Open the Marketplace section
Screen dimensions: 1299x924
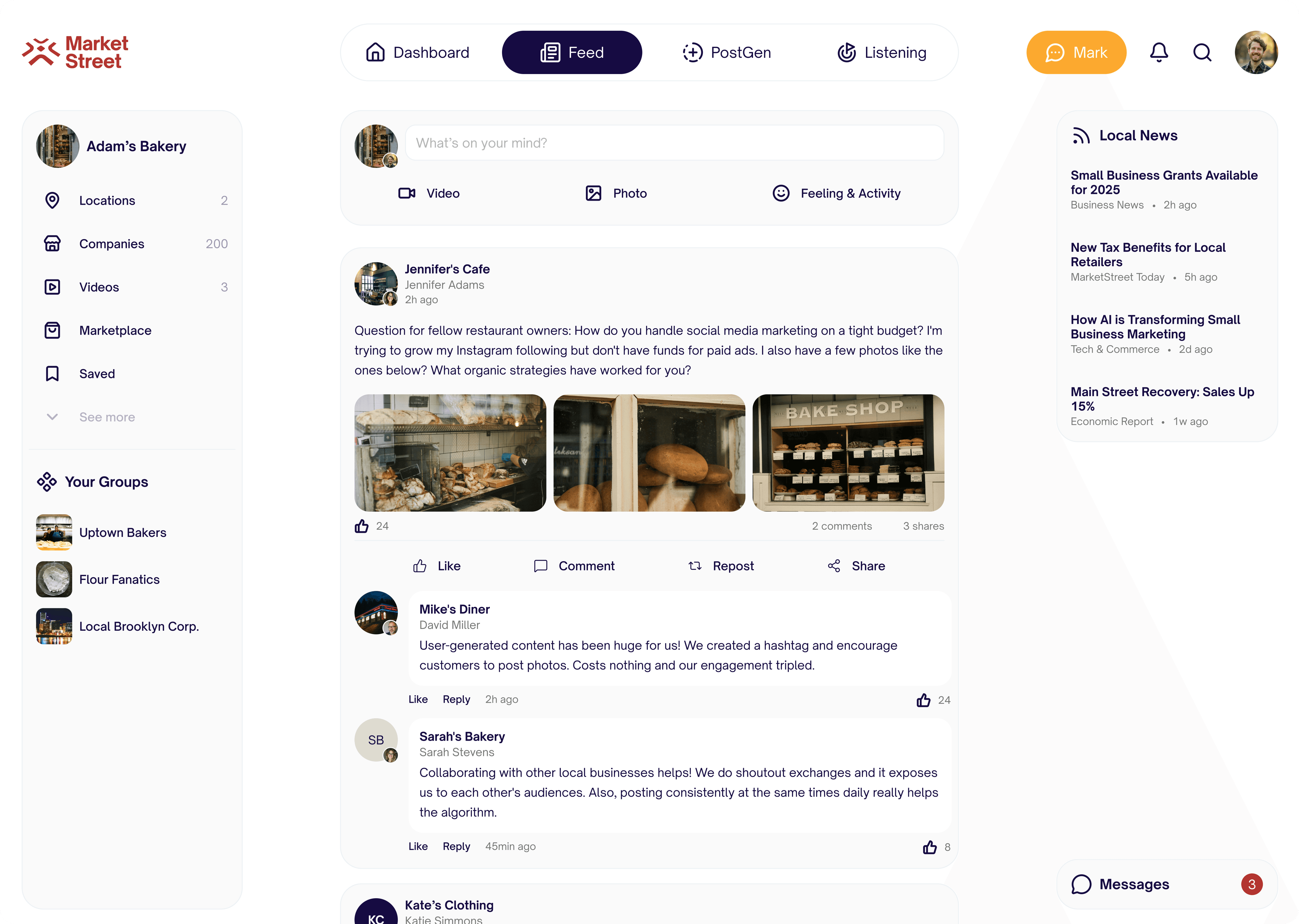coord(115,330)
